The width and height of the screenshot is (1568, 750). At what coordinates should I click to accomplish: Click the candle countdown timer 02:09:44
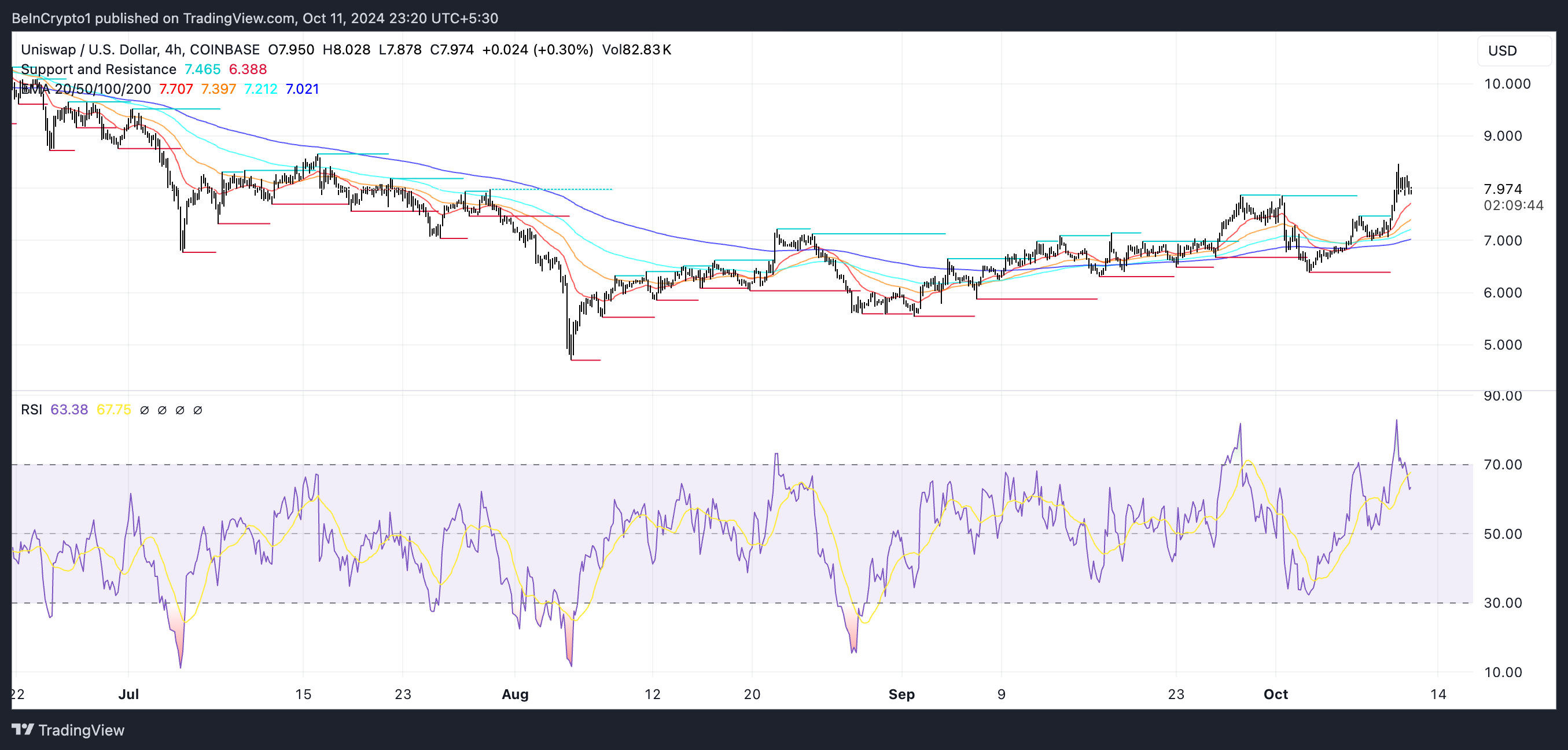tap(1512, 205)
